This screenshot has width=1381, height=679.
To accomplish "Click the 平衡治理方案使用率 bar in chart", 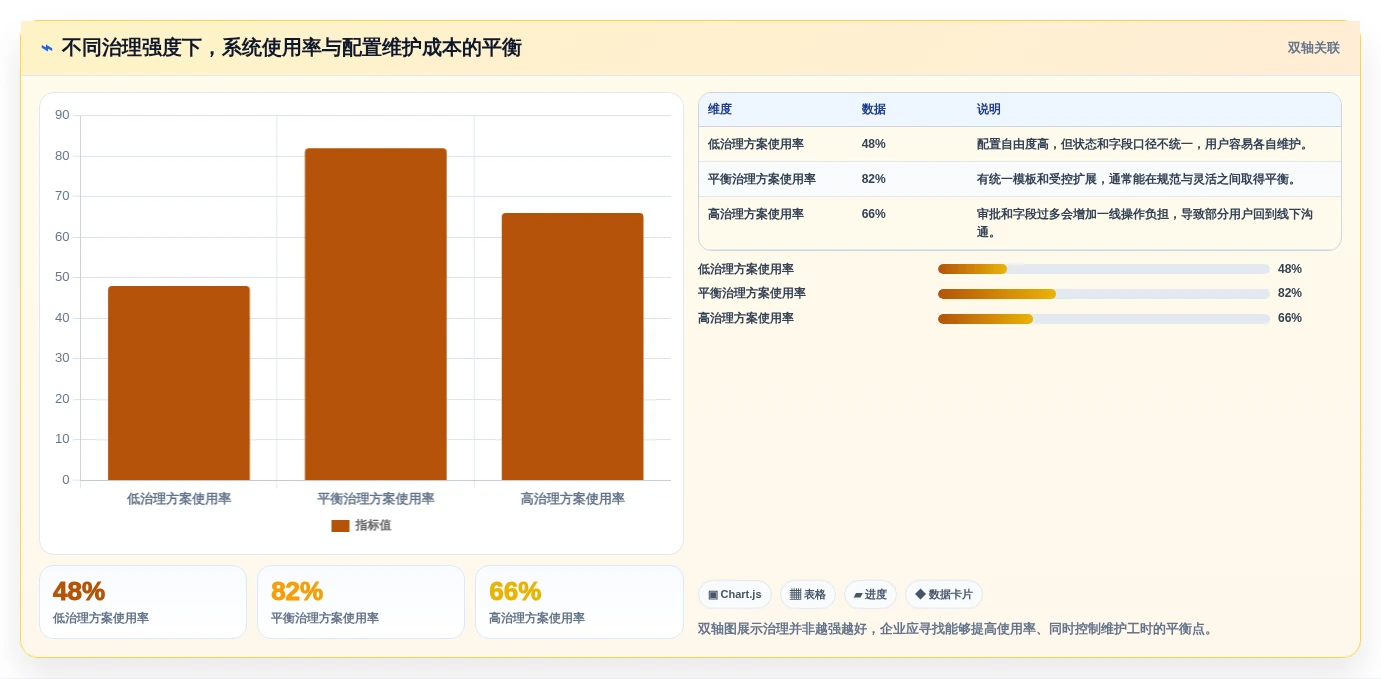I will (x=376, y=314).
